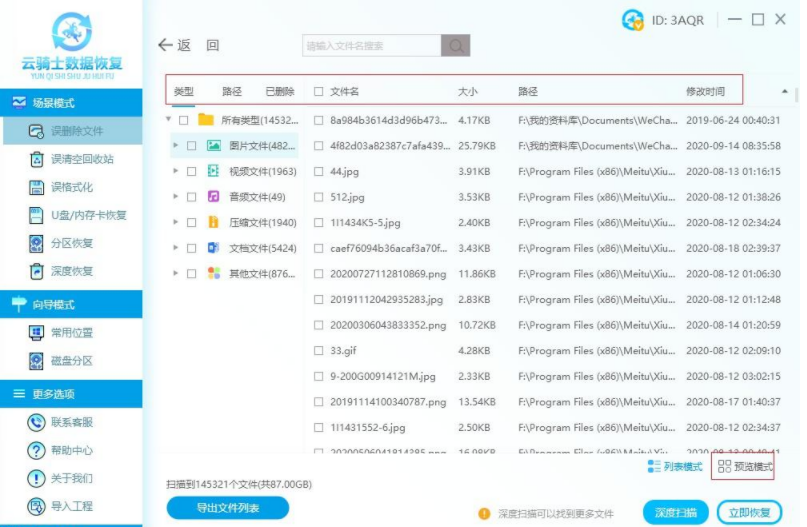Select the 所有类型 folder icon
Image resolution: width=807 pixels, height=527 pixels.
[x=206, y=120]
